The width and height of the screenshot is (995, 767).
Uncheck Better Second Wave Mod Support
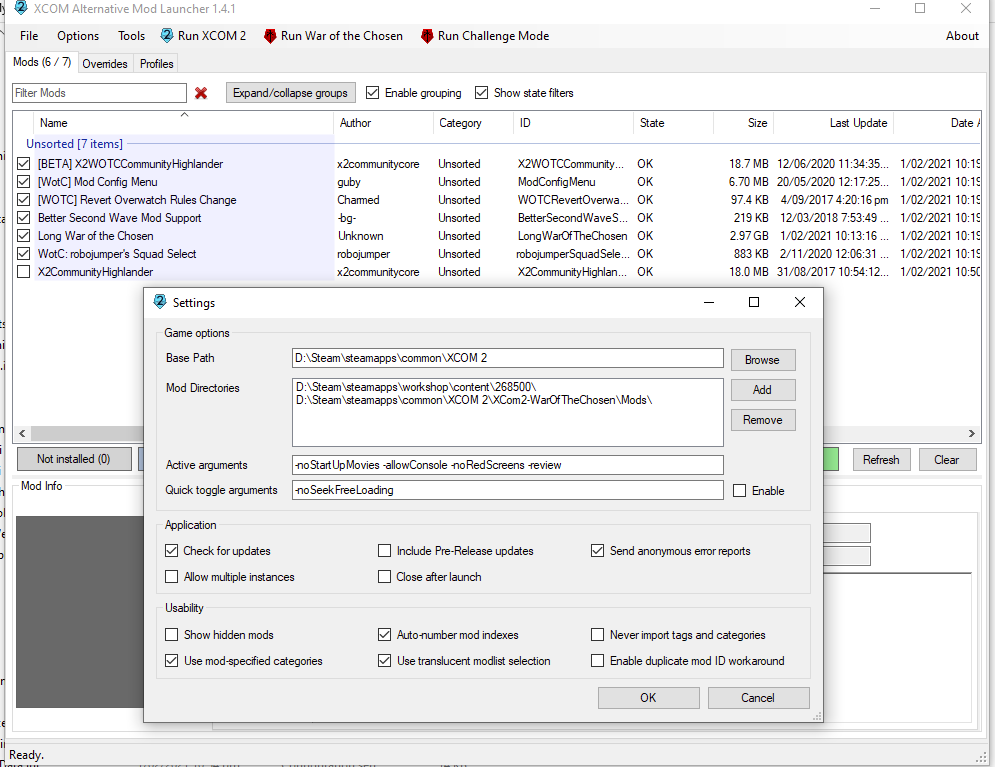pyautogui.click(x=23, y=218)
